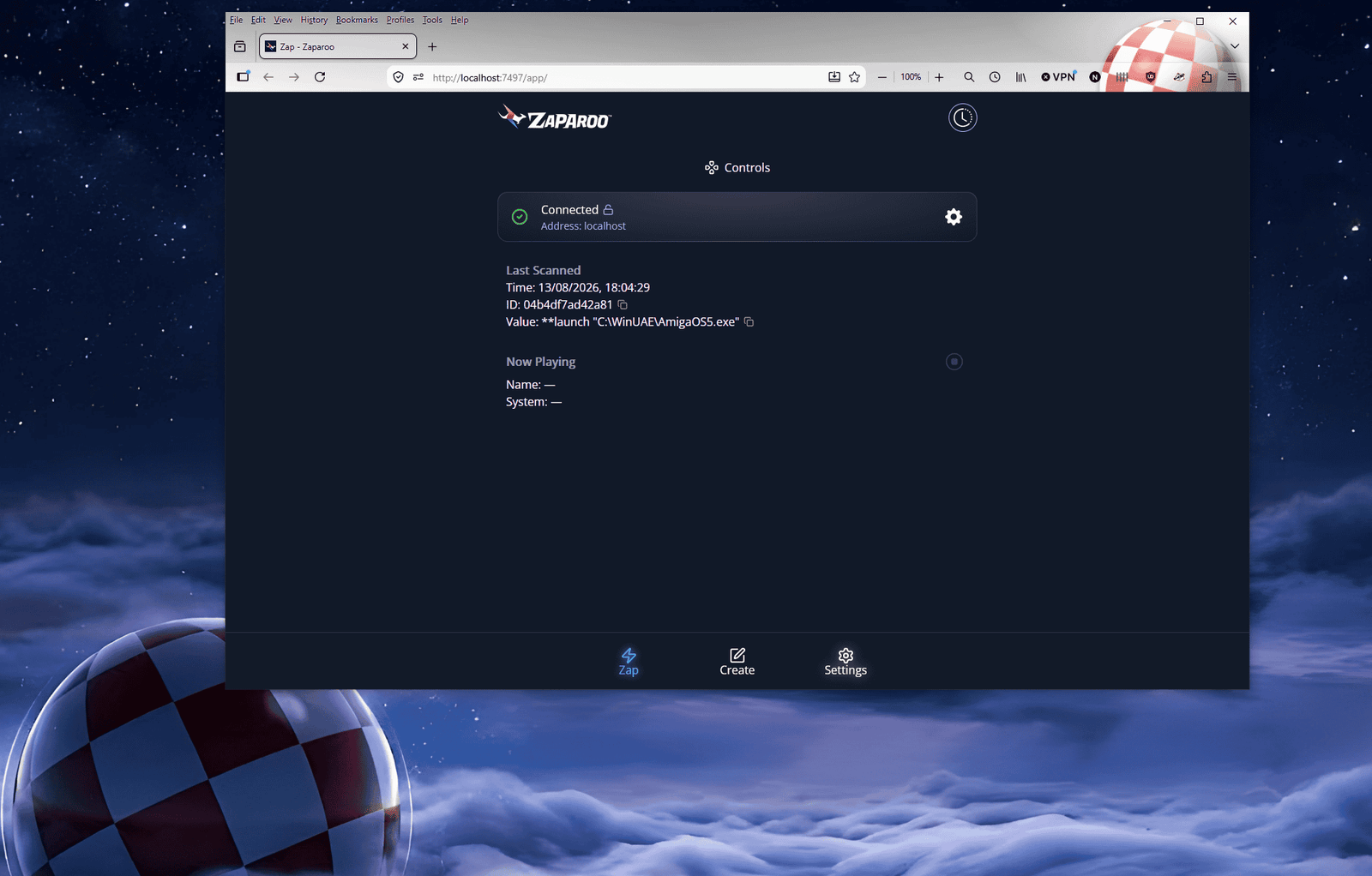Open the recent browsing tab overview icon

pyautogui.click(x=240, y=46)
